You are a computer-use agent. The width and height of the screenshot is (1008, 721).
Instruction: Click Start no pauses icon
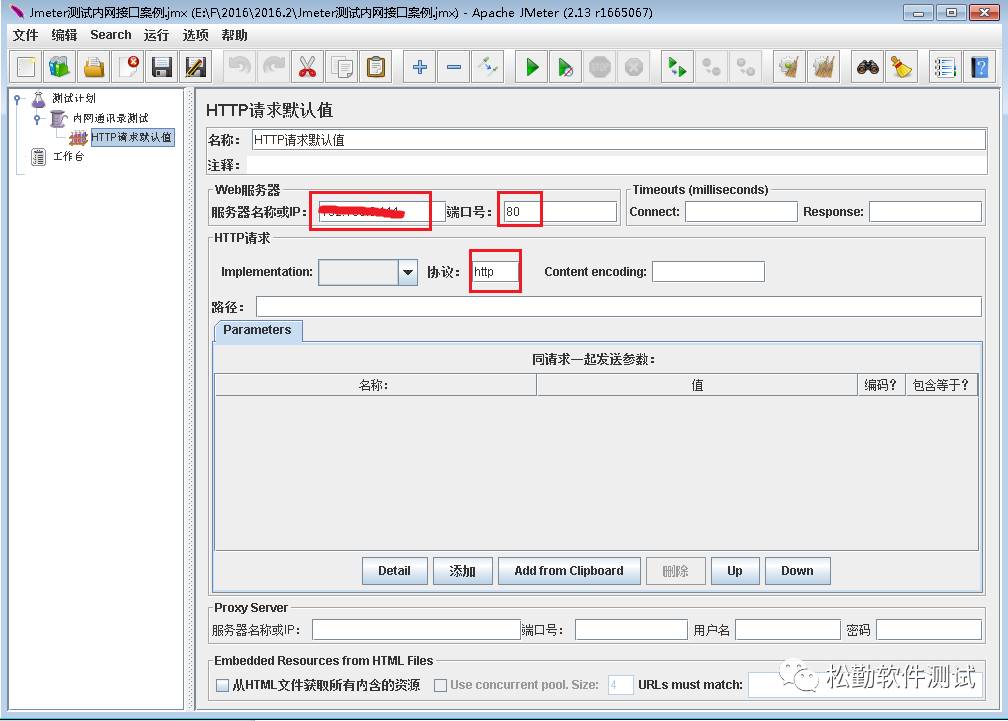tap(566, 67)
